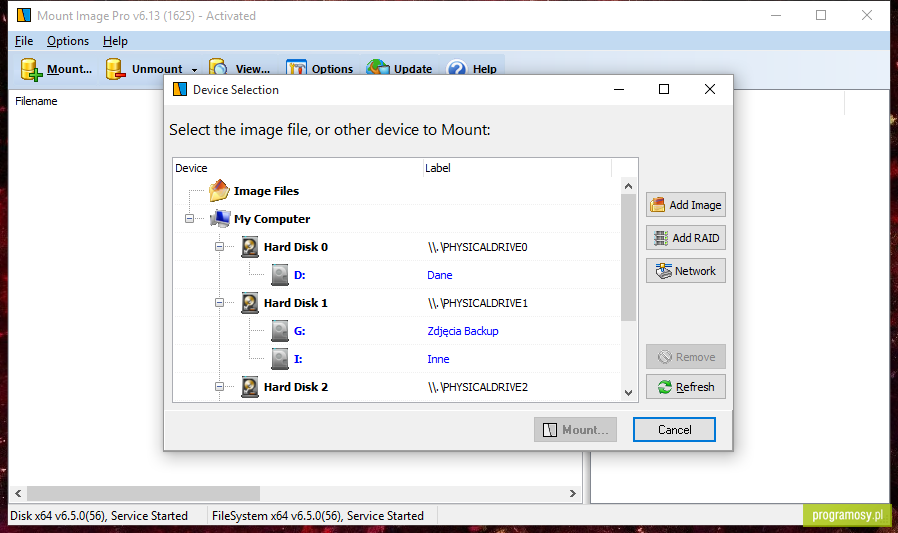
Task: Click the Disk x64 service status text
Action: pyautogui.click(x=99, y=516)
